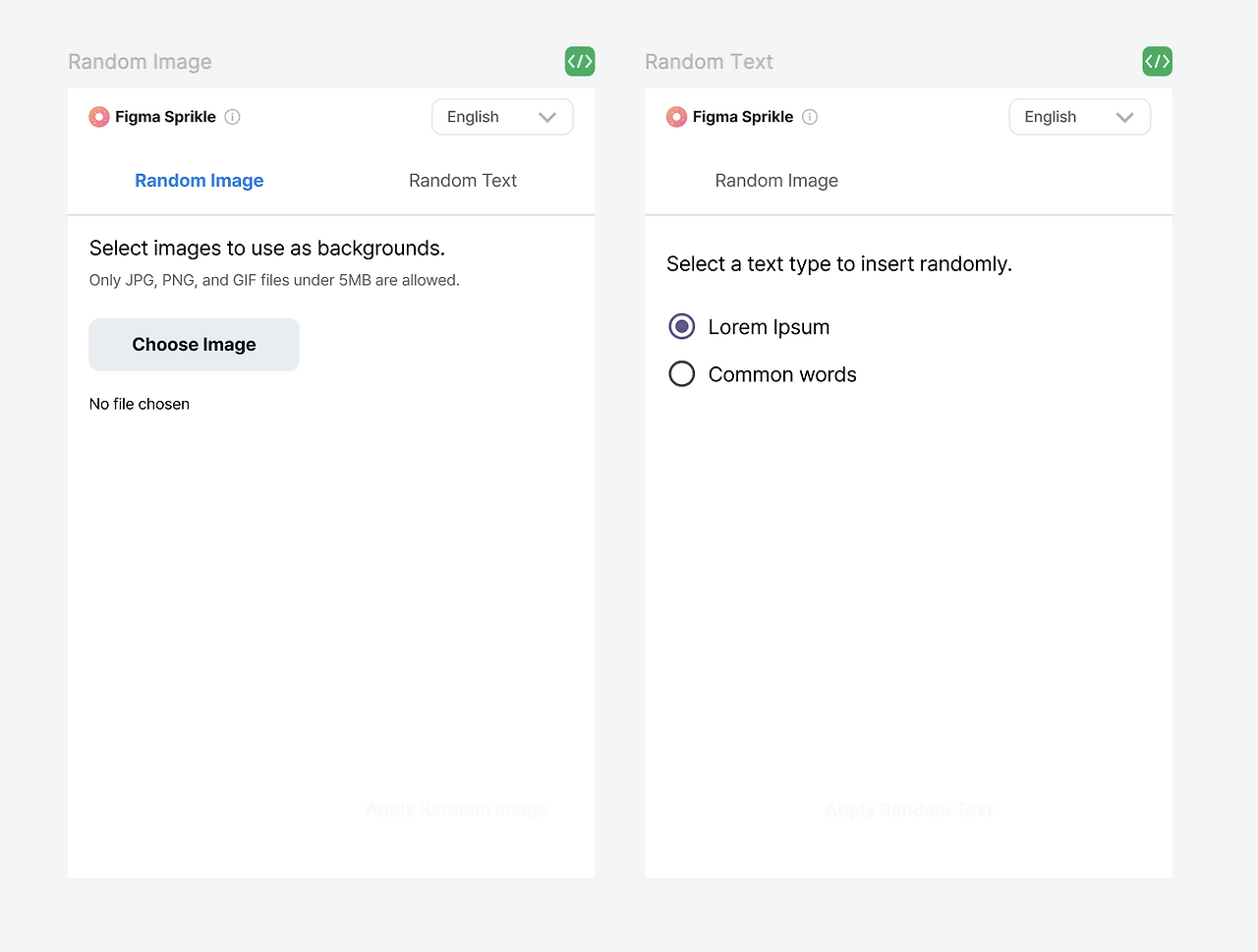Click the green code icon beside the Random Text frame title
This screenshot has height=952, width=1258.
point(1157,61)
